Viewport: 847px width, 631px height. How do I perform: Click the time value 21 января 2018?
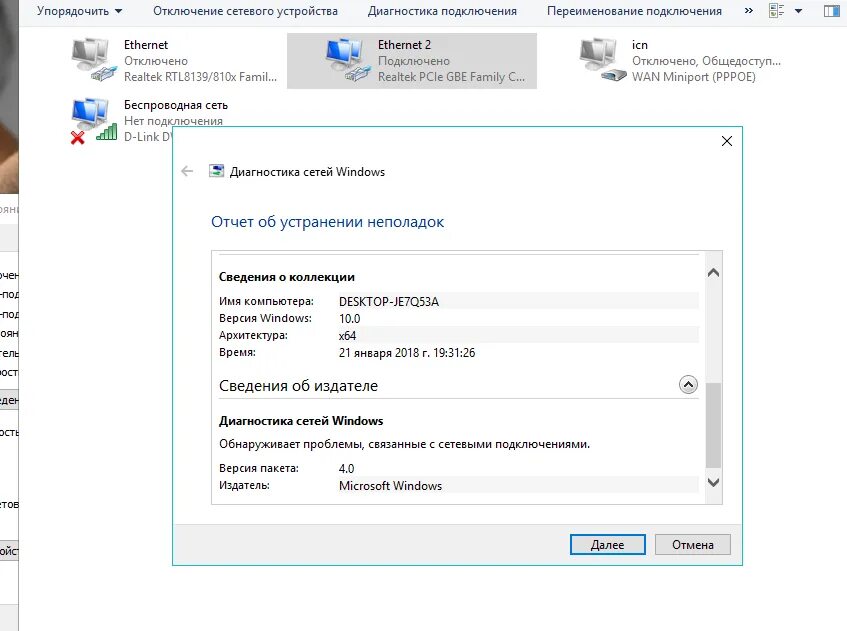pos(407,353)
